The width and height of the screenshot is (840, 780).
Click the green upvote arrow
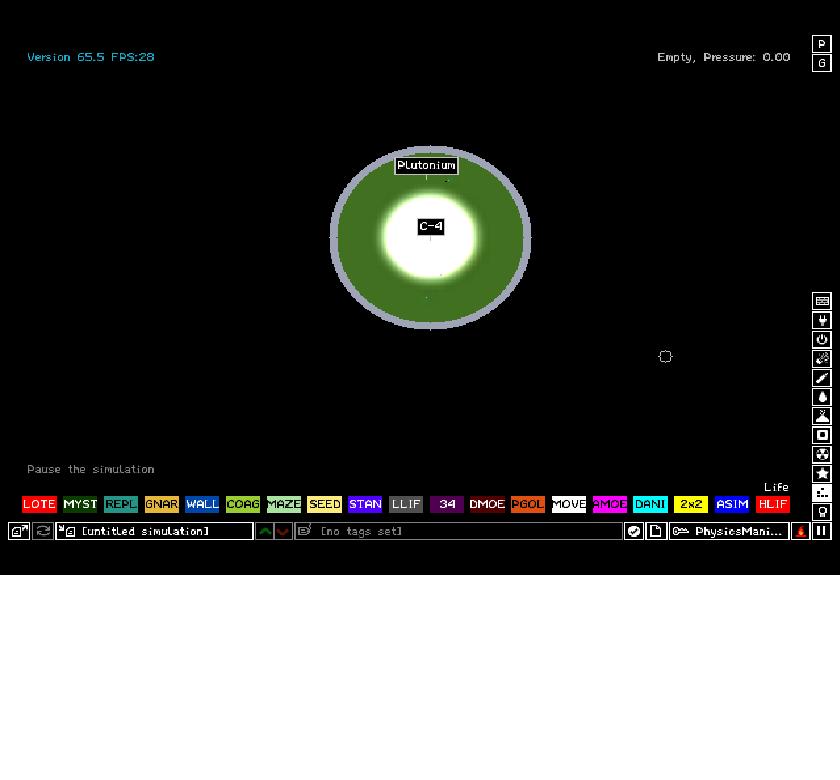(x=265, y=531)
